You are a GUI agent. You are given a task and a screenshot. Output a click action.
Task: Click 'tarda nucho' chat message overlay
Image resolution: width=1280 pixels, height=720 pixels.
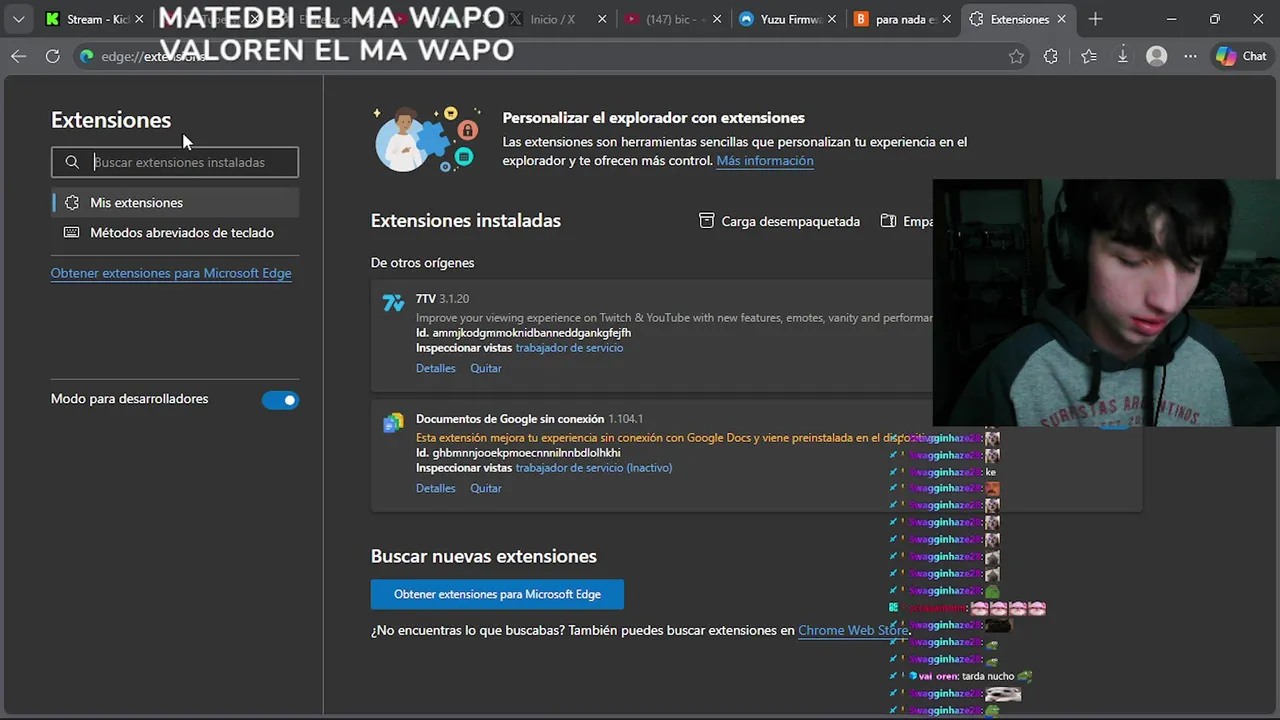pos(988,677)
